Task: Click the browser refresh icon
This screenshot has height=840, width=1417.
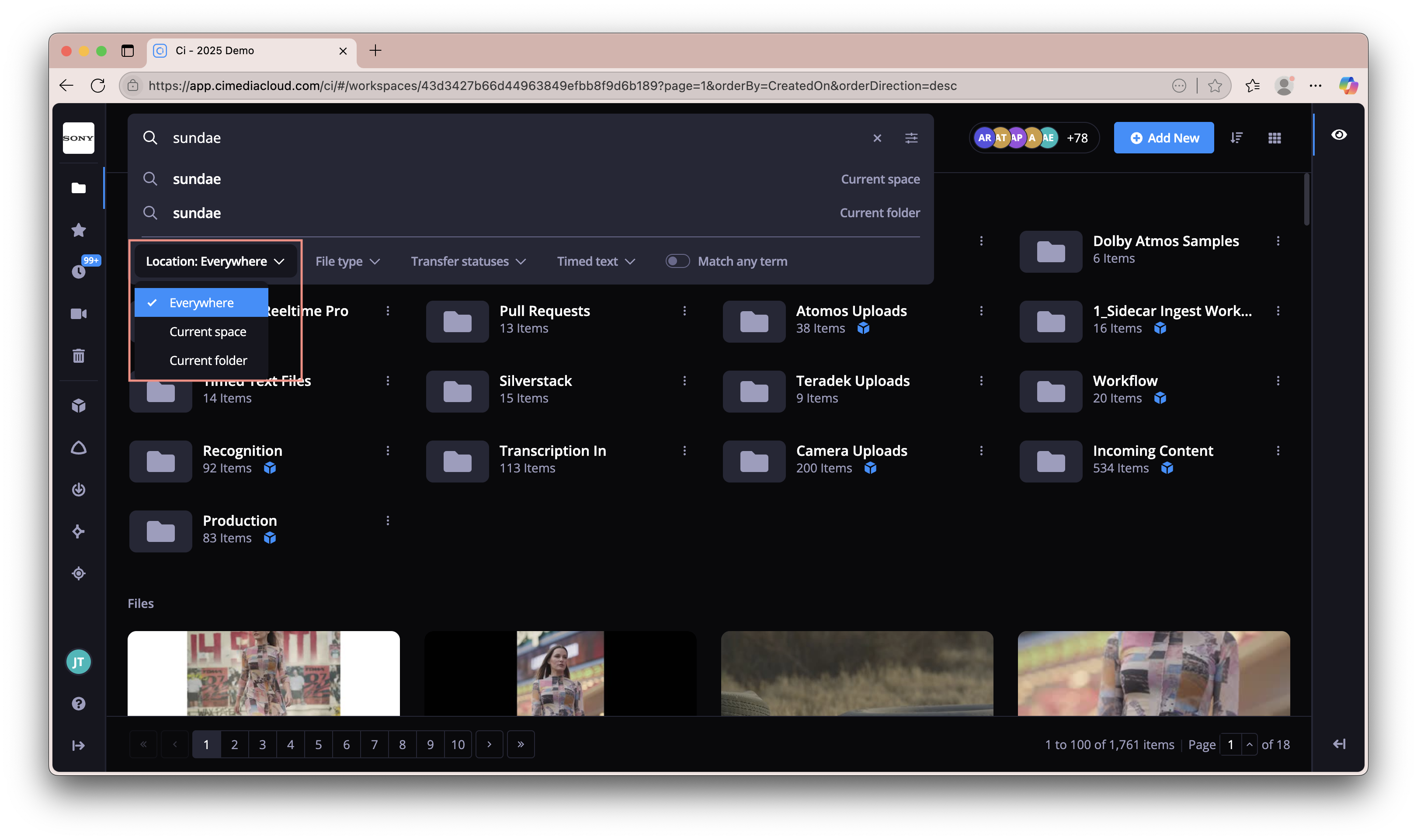Action: click(x=98, y=86)
